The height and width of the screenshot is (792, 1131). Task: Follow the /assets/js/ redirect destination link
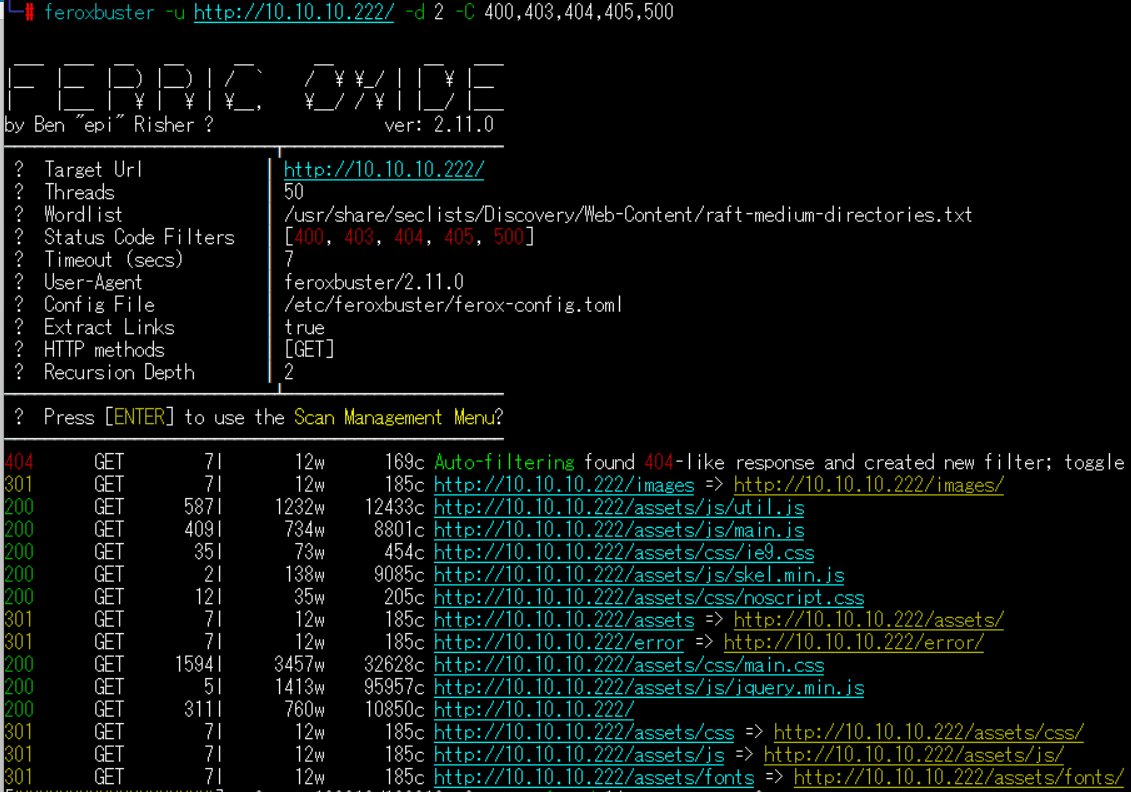point(913,755)
